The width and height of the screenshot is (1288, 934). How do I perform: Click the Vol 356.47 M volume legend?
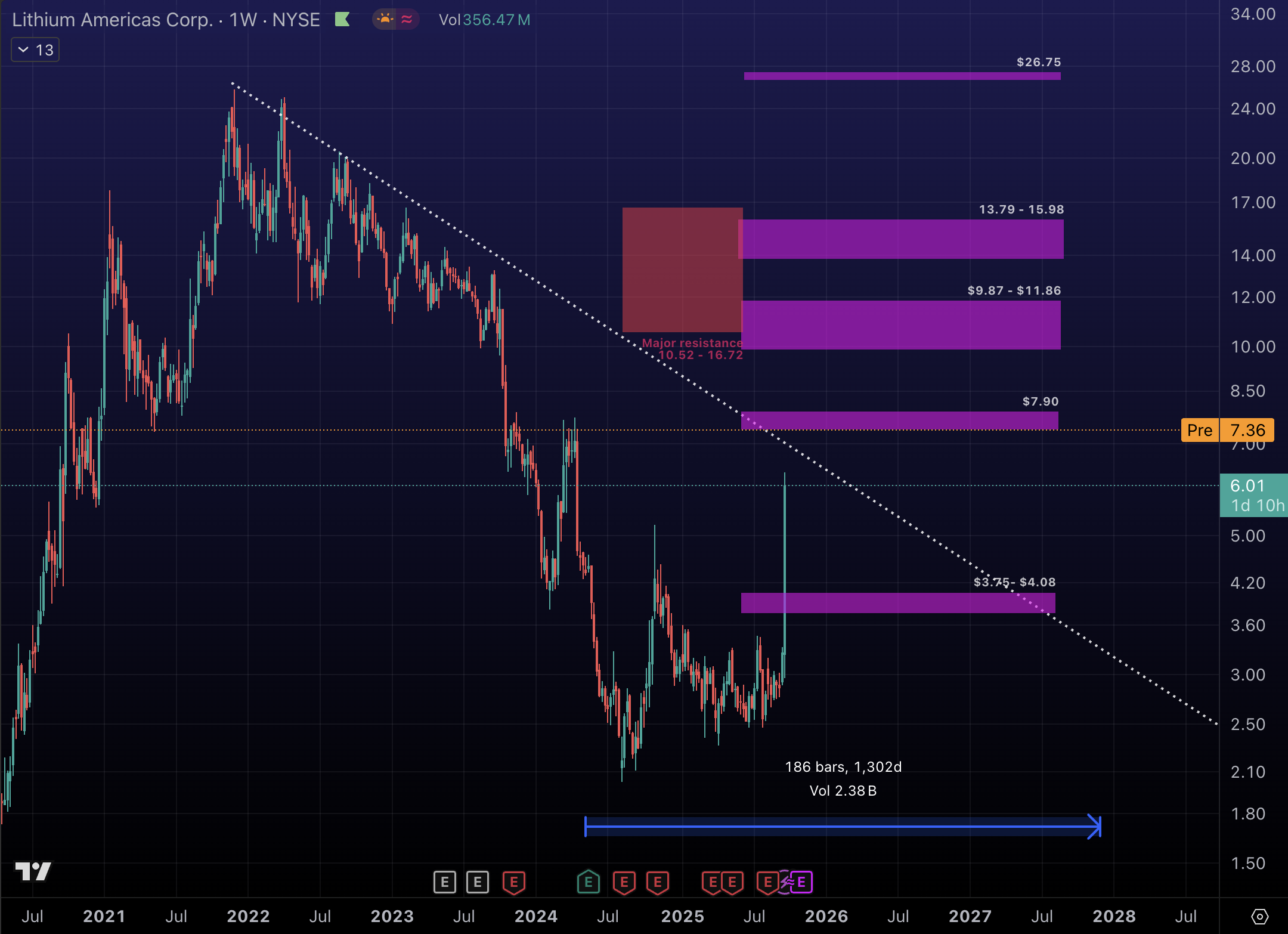484,20
